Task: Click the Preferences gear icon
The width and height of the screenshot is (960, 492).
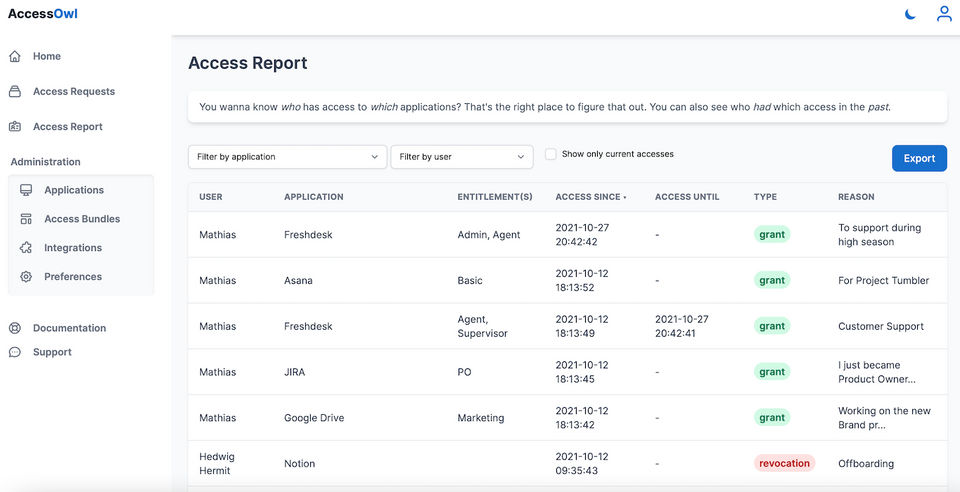Action: point(26,277)
